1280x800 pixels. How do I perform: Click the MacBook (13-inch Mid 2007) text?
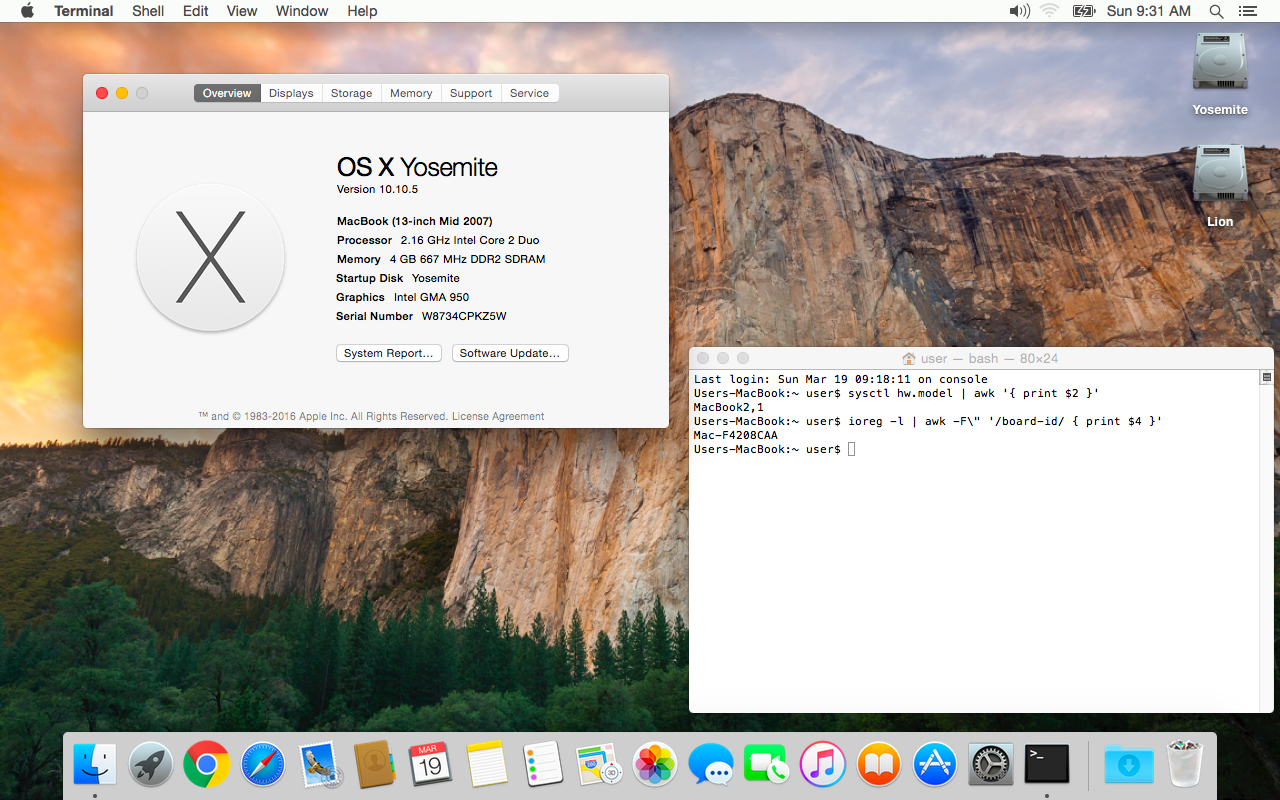click(x=415, y=221)
